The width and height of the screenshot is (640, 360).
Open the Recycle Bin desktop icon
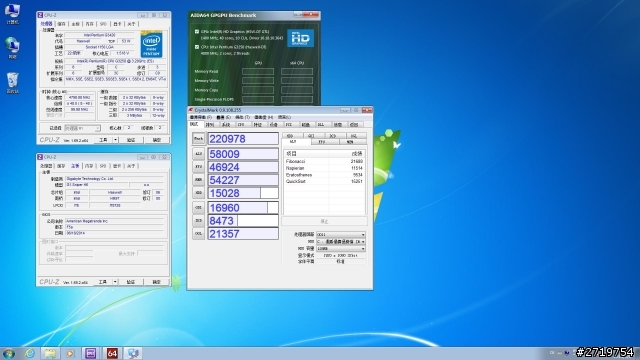coord(12,83)
